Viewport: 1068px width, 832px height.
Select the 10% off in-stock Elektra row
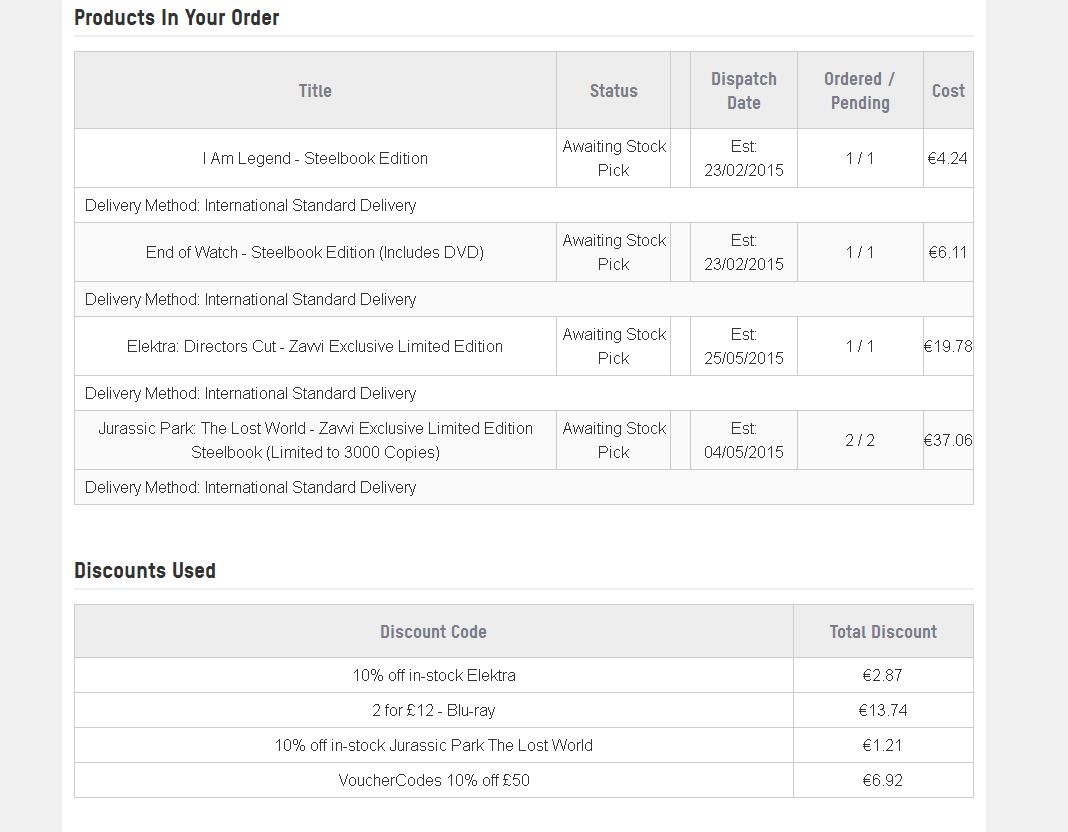(524, 675)
